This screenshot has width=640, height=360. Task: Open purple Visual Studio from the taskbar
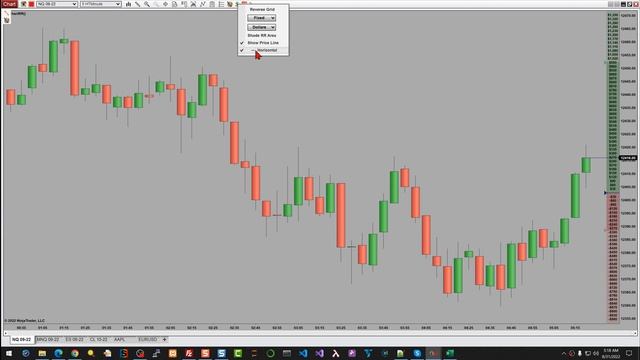coord(319,353)
